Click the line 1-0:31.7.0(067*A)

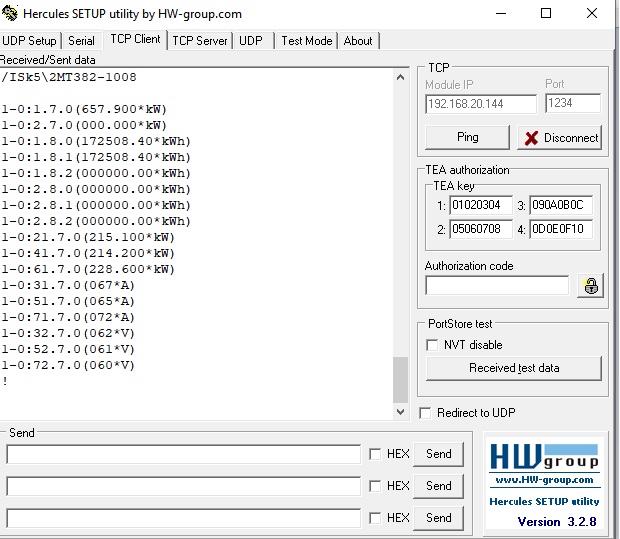(x=68, y=285)
